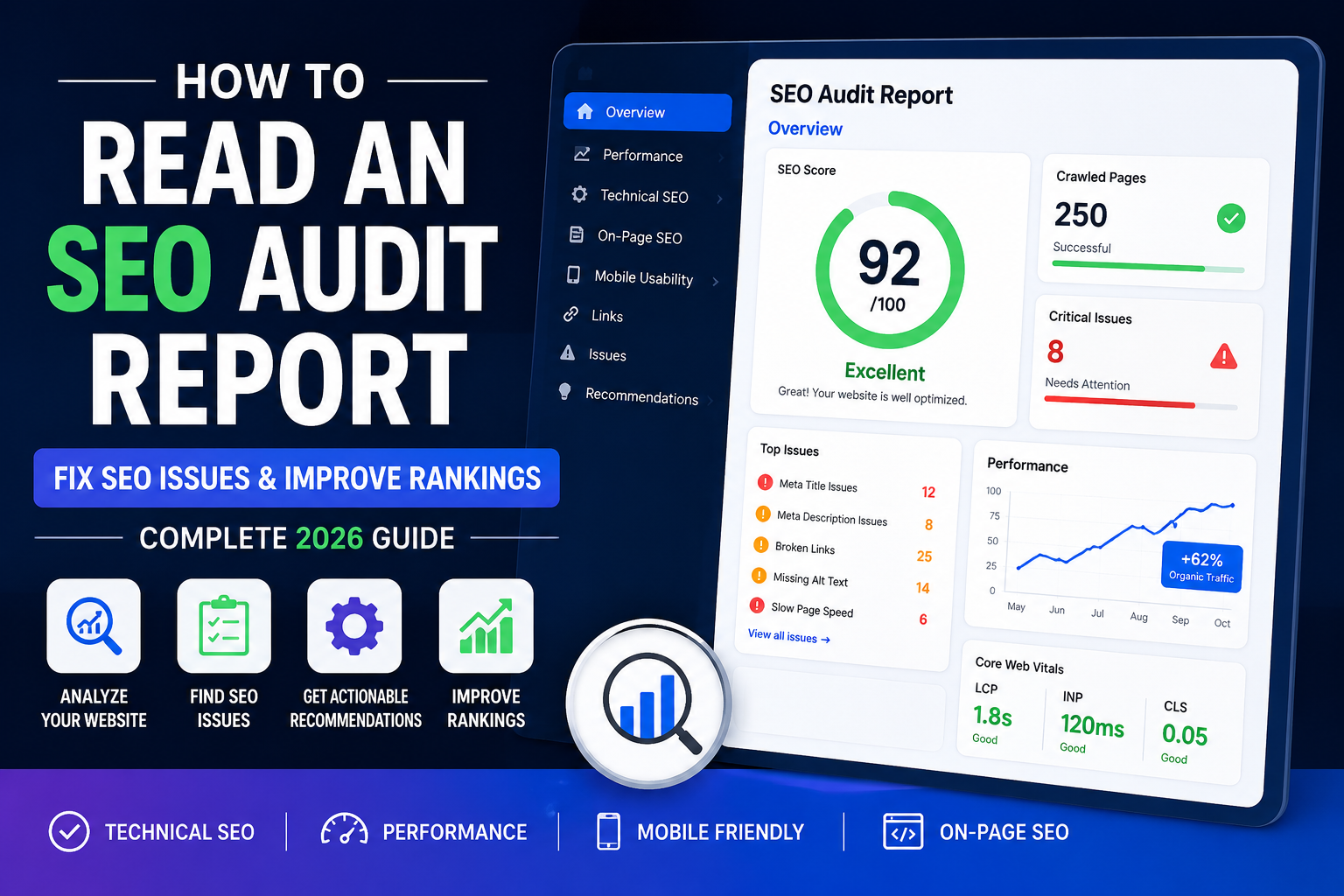
Task: Click the 250 crawled pages value
Action: pos(1081,214)
